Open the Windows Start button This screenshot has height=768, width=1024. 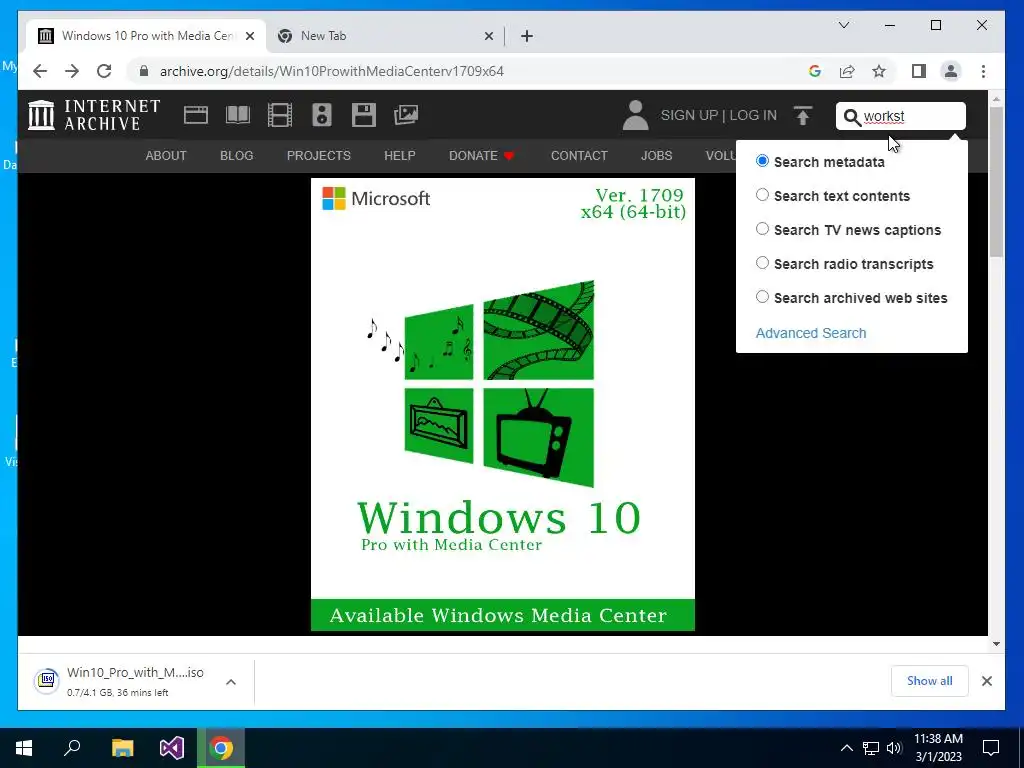[x=24, y=748]
